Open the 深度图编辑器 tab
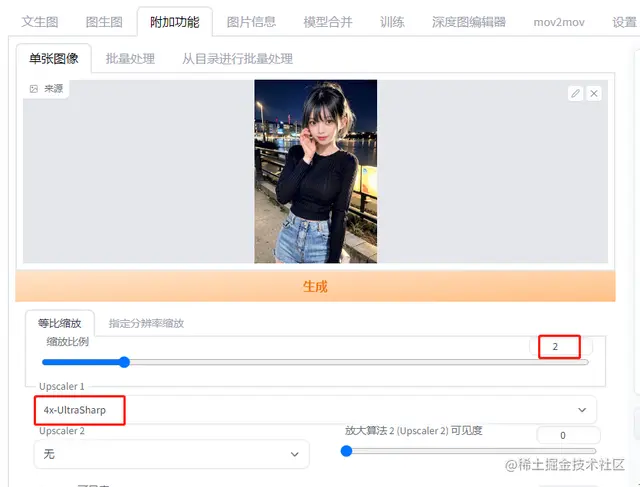Viewport: 640px width, 487px height. coord(469,22)
